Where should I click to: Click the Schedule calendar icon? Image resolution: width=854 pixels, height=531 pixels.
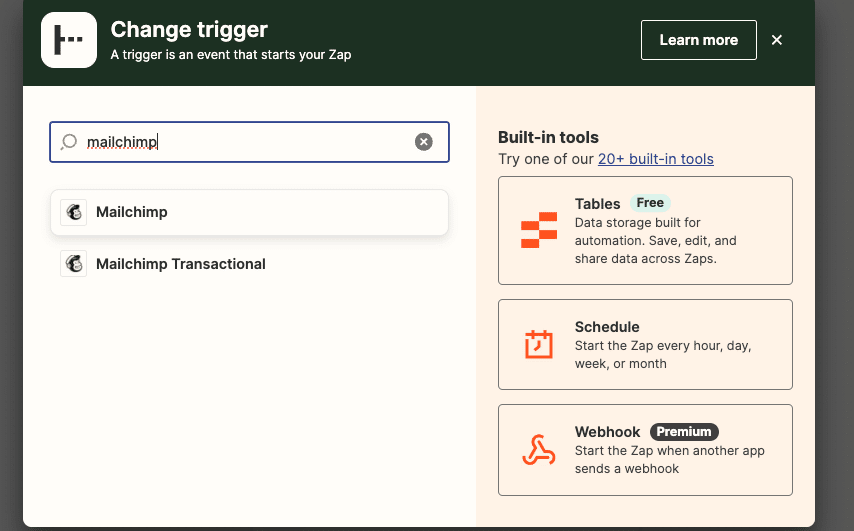click(539, 344)
